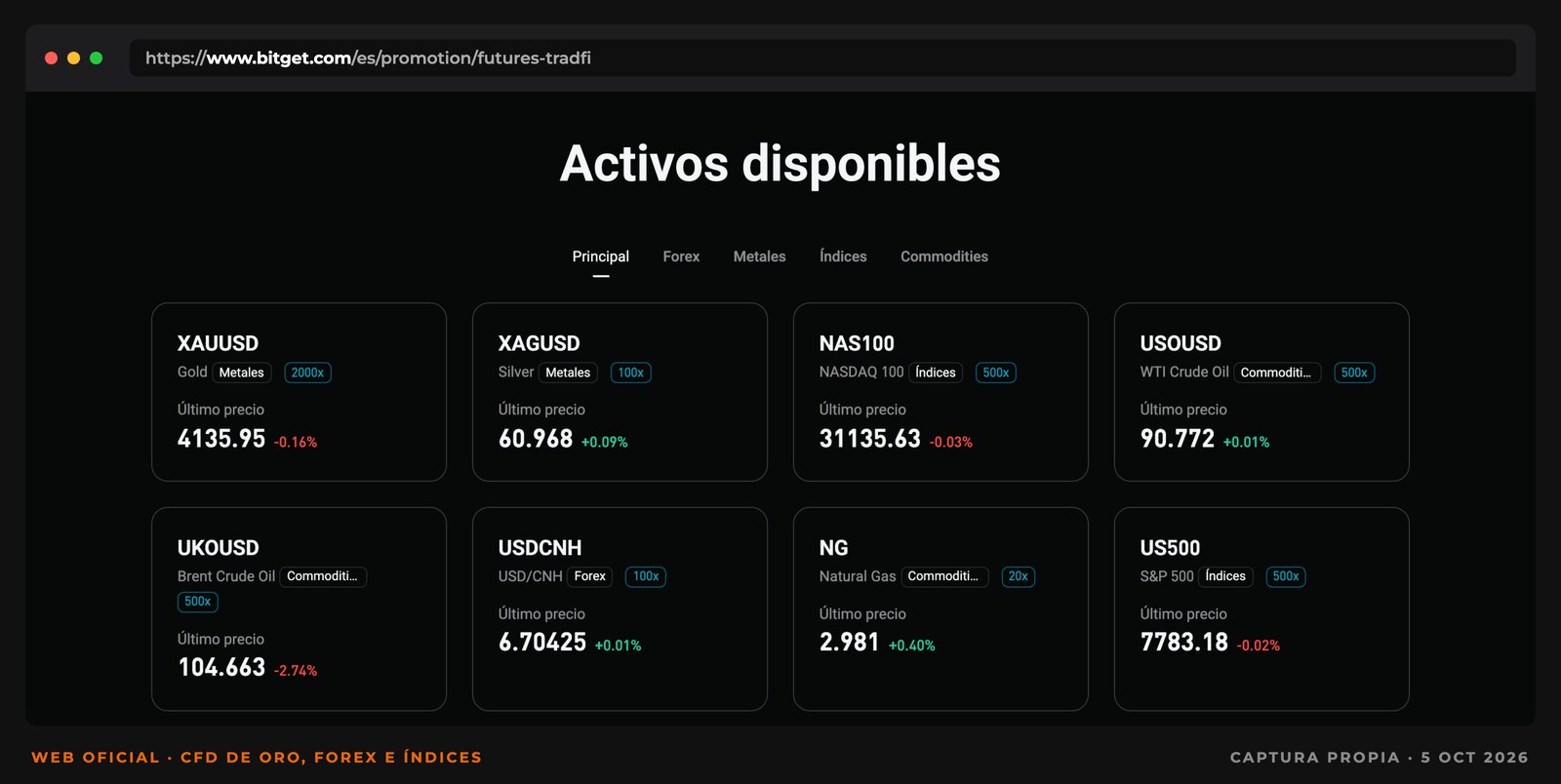The width and height of the screenshot is (1561, 784).
Task: Click the 100x leverage badge on USDCNH
Action: (645, 576)
